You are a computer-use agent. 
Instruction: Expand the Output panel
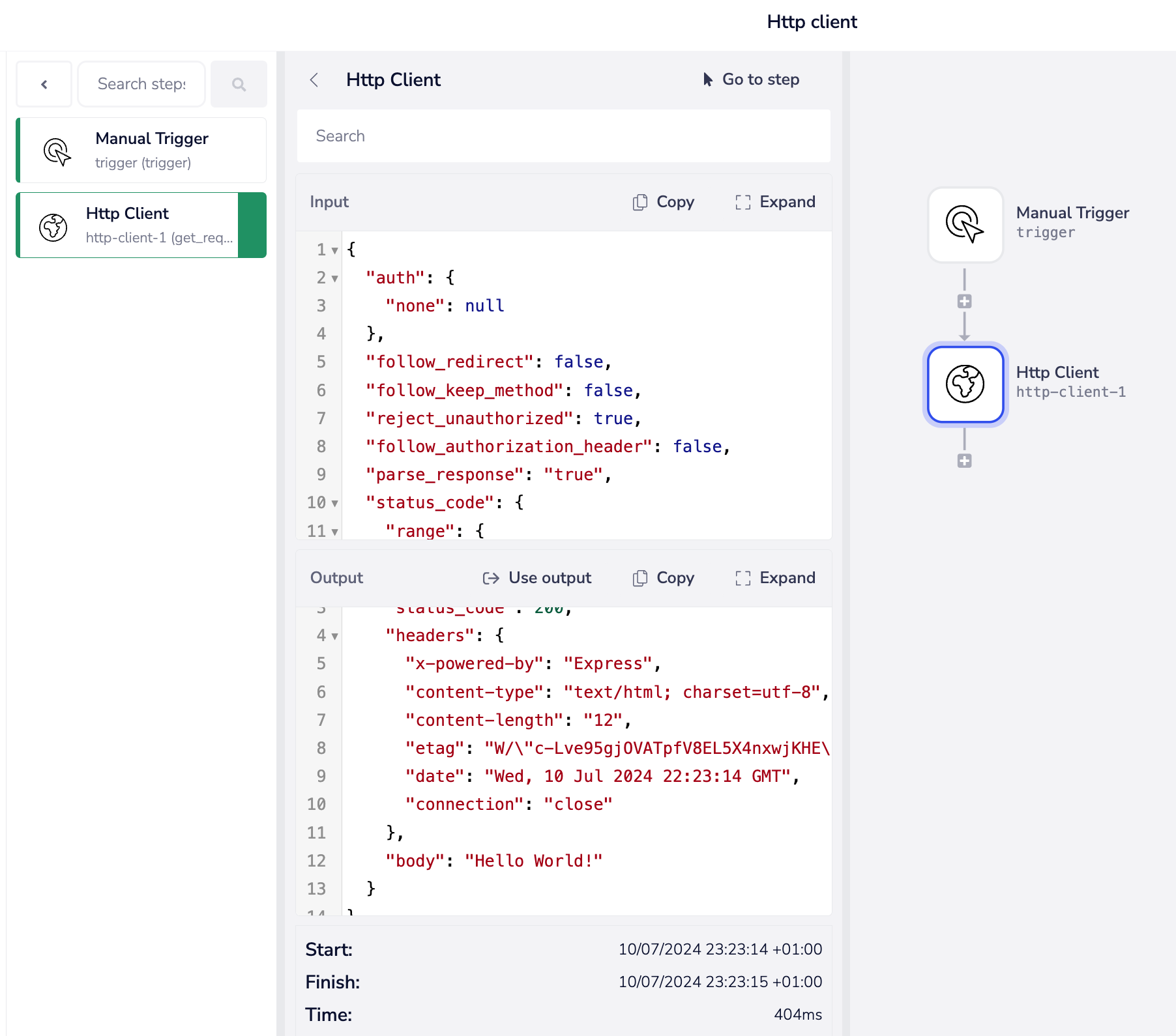(x=775, y=578)
